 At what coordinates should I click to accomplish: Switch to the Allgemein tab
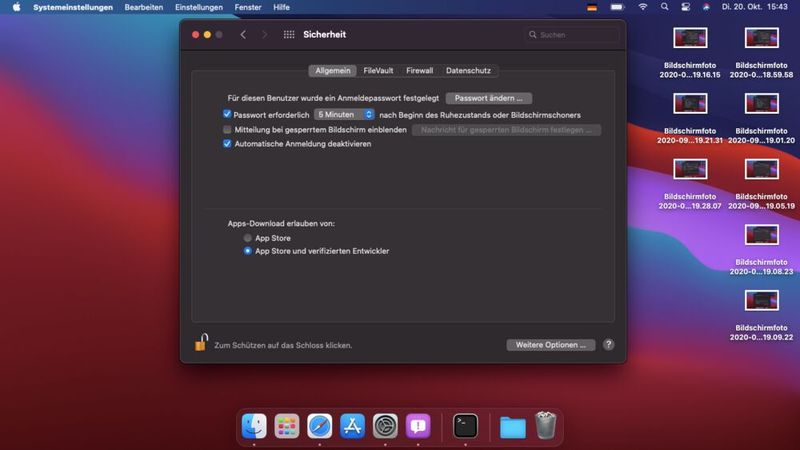[x=333, y=70]
